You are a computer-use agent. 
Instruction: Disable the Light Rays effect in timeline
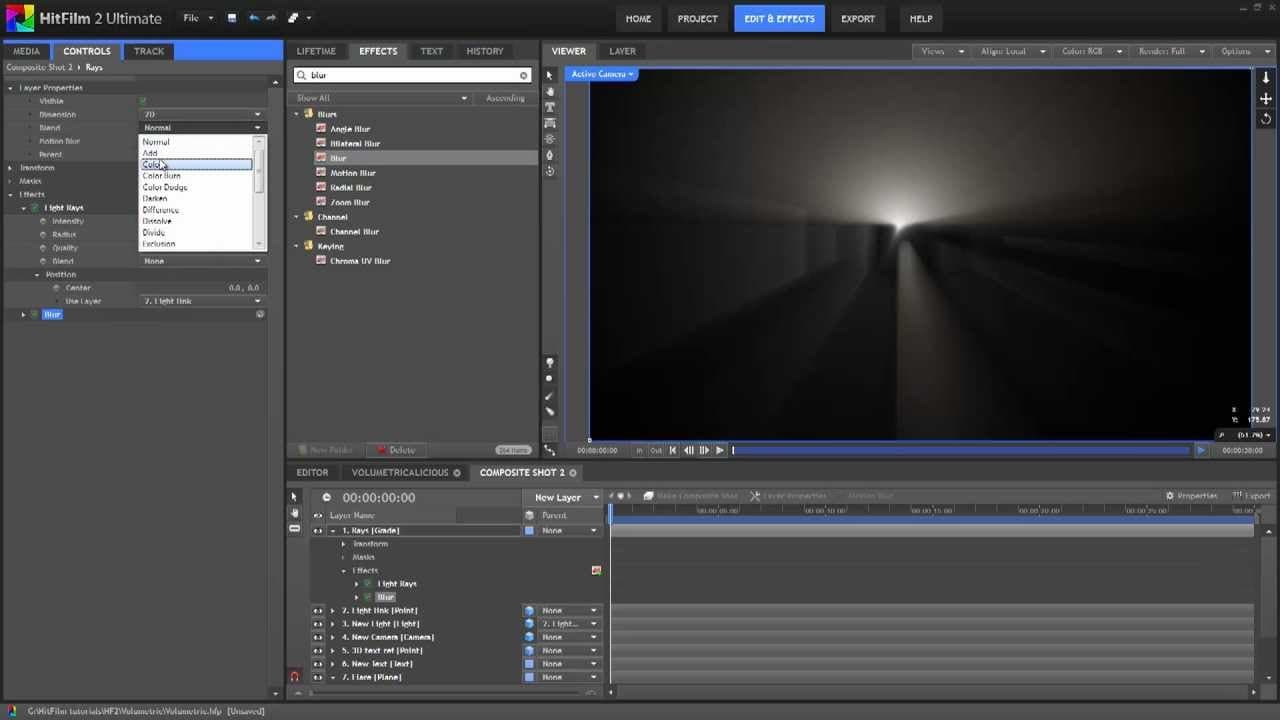[368, 584]
